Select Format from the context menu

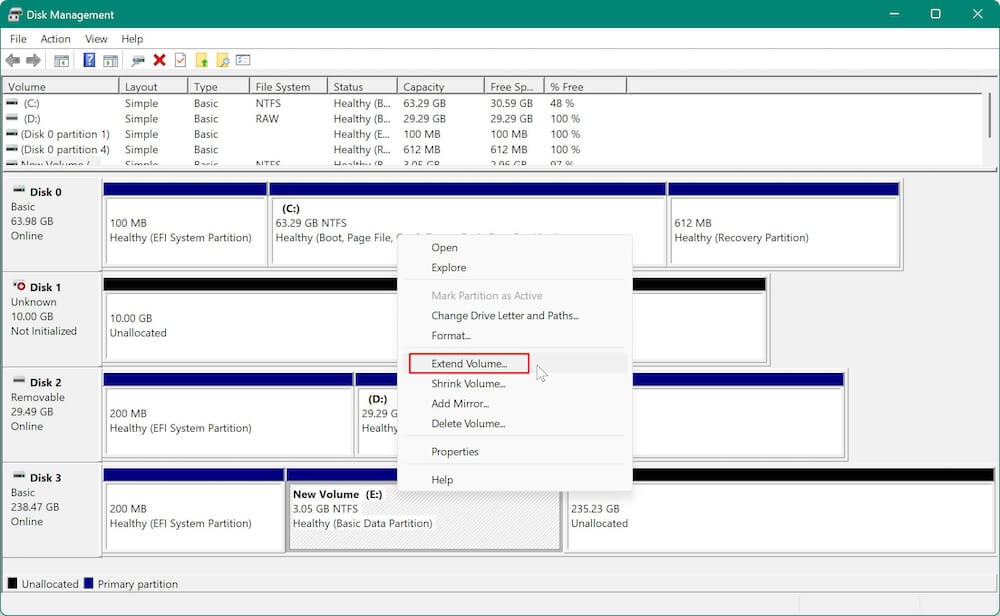coord(450,335)
